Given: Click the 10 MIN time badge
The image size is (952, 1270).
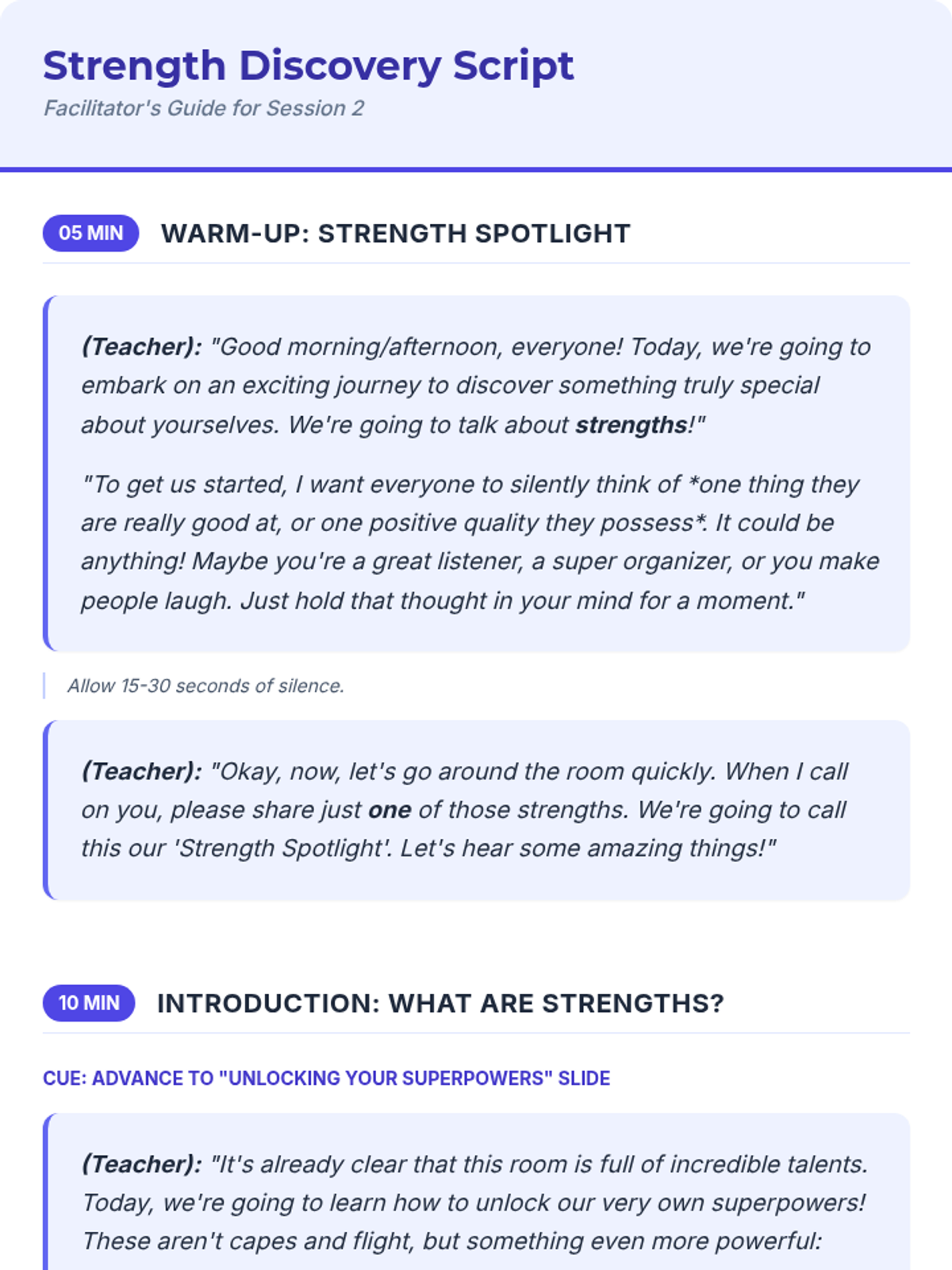Looking at the screenshot, I should coord(89,1003).
